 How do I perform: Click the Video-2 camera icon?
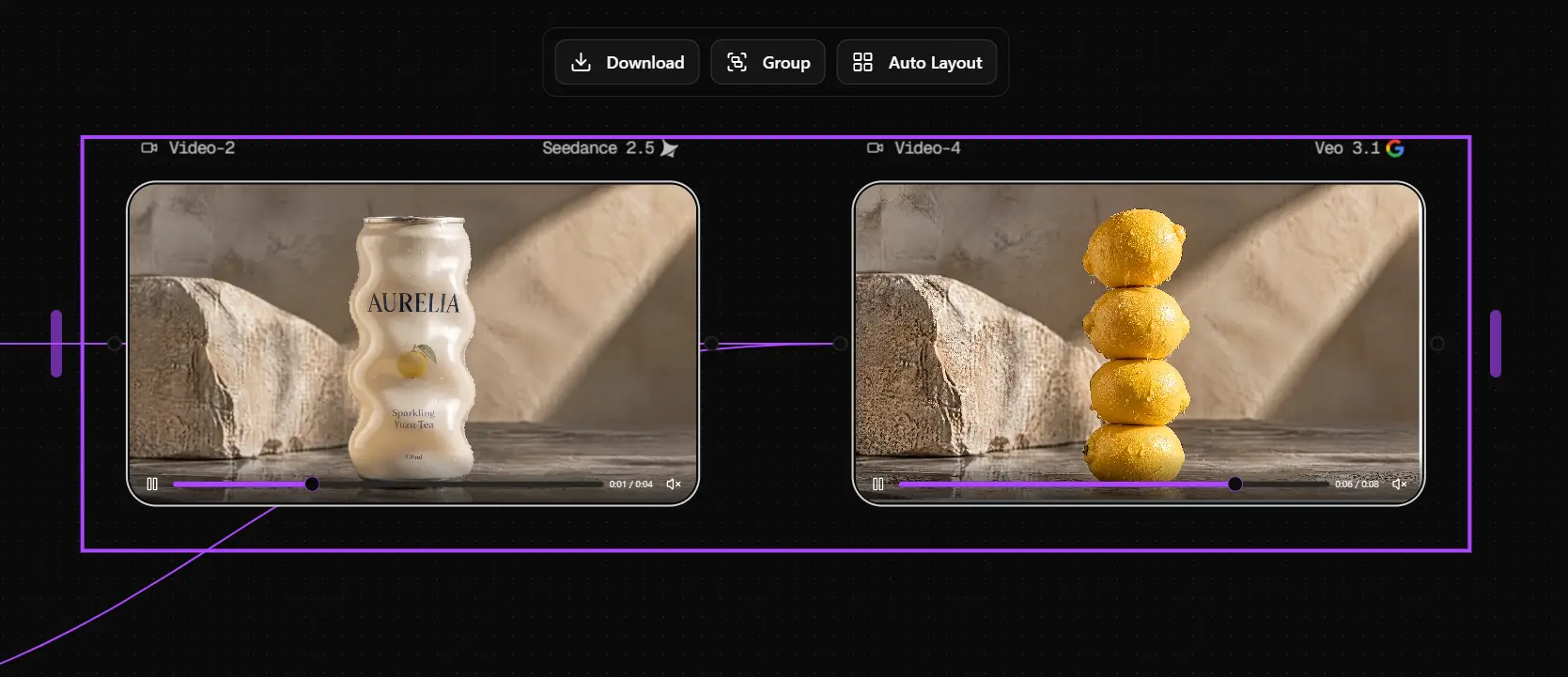[x=149, y=148]
